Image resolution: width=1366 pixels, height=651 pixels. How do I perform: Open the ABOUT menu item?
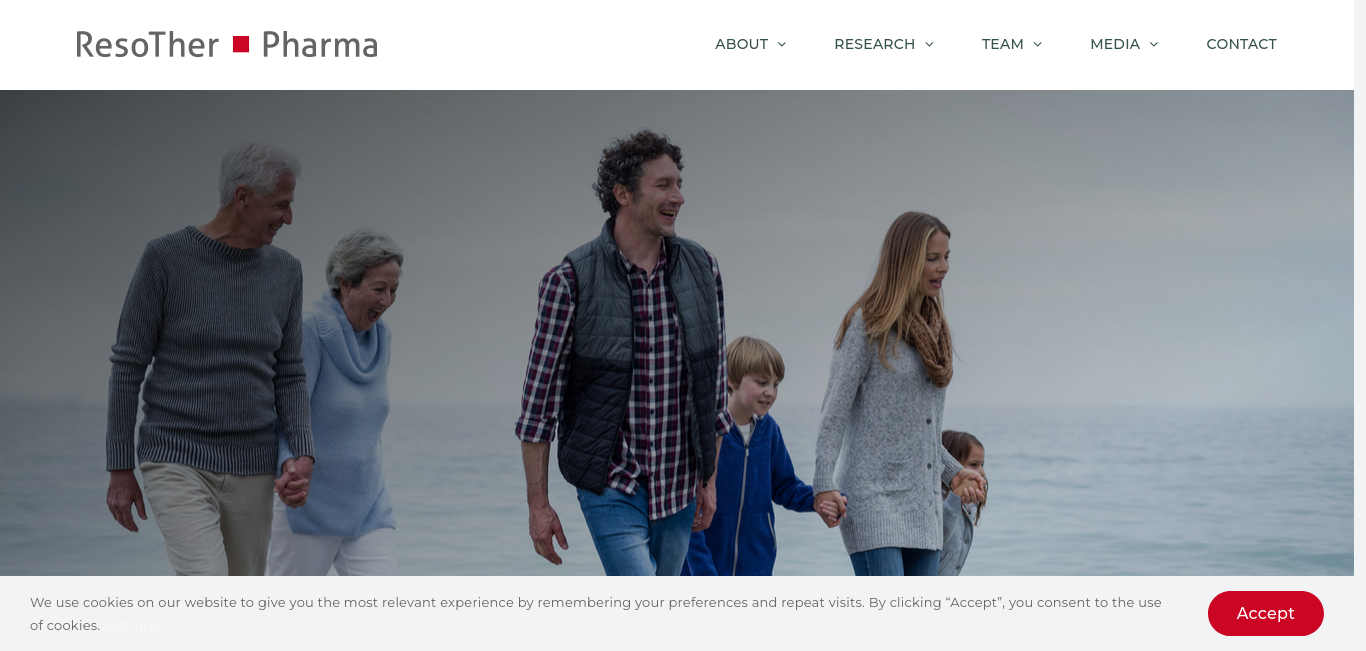[741, 44]
